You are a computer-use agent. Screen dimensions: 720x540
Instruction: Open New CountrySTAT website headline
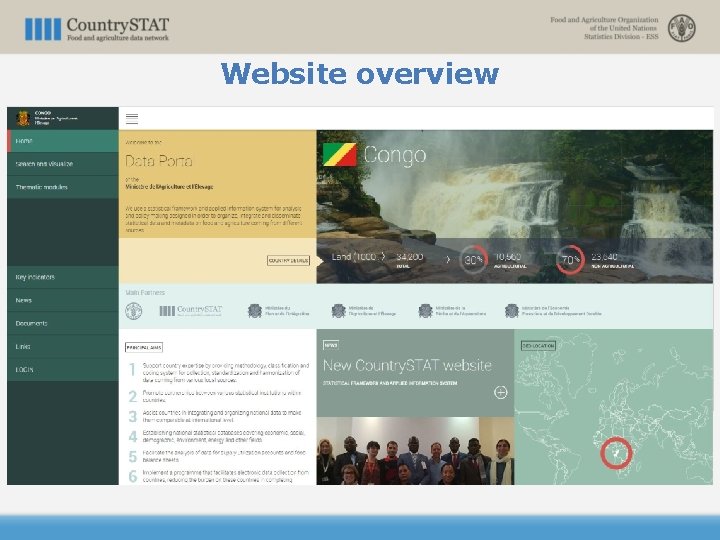tap(407, 366)
